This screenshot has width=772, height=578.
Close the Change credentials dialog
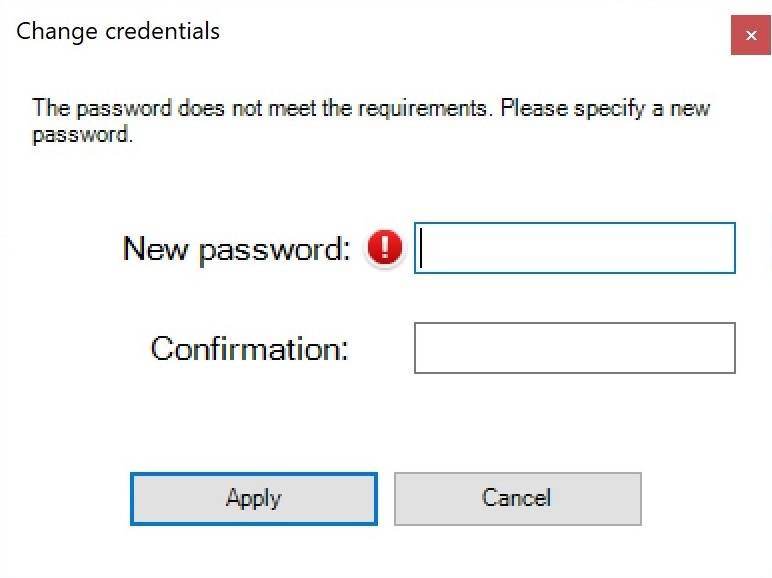coord(751,35)
